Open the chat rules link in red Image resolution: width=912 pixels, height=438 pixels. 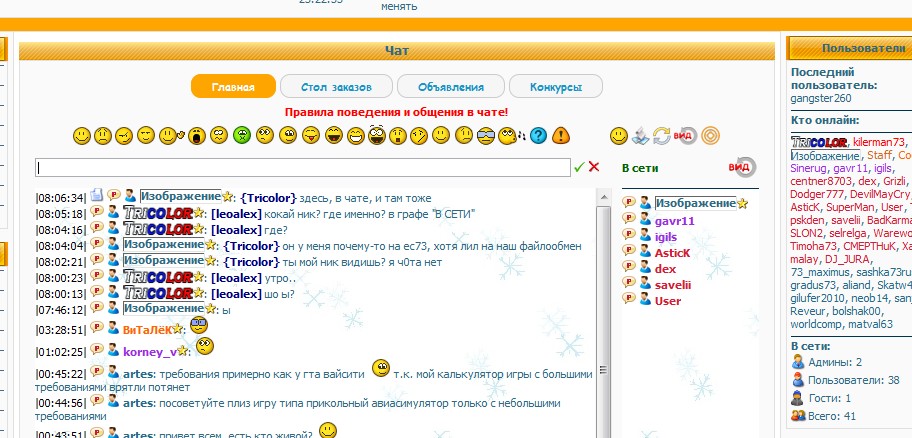(x=396, y=112)
